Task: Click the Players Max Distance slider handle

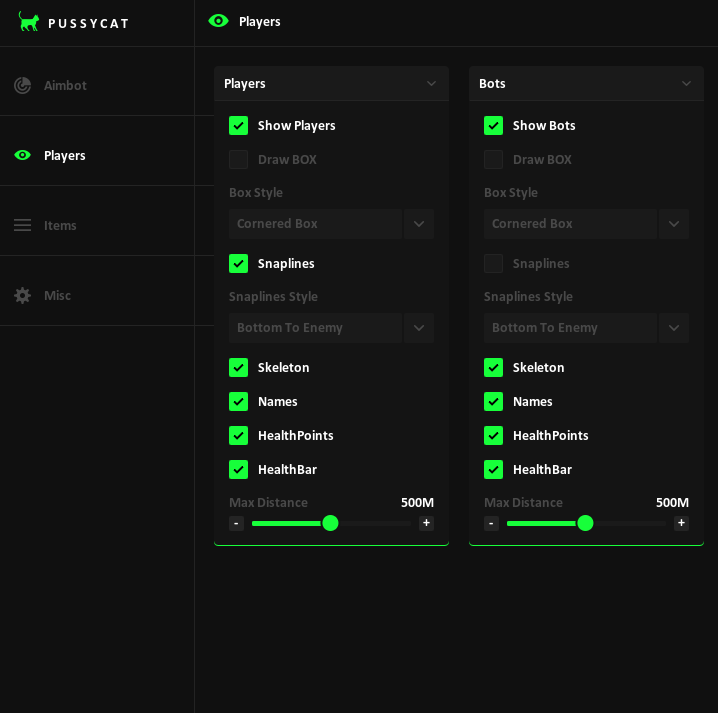Action: tap(330, 523)
